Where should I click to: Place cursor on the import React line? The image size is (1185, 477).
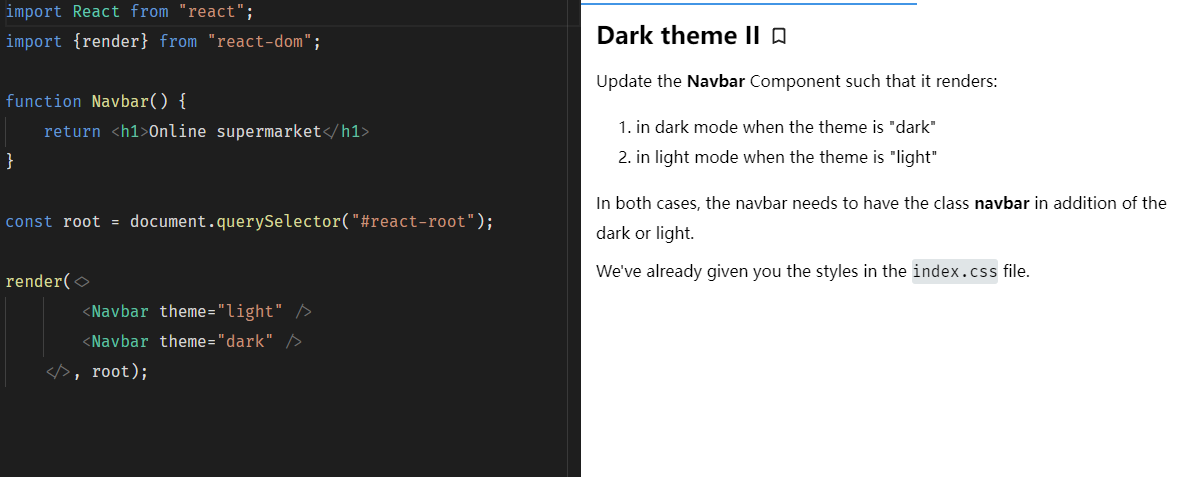tap(128, 12)
